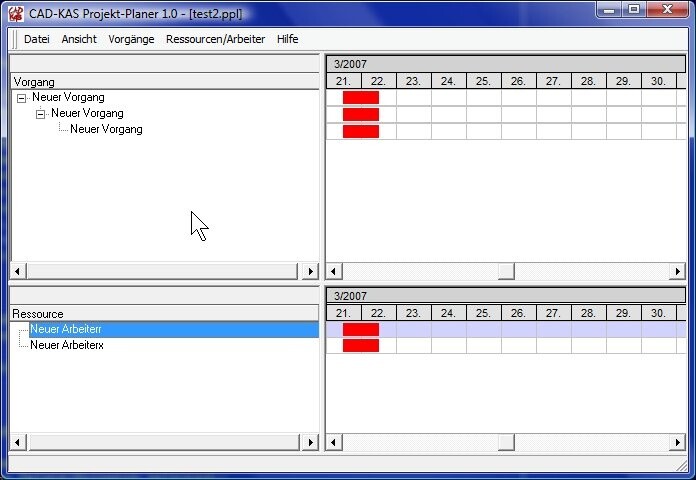Screen dimensions: 696x480
Task: Select the top-level Neuer Vorgang task
Action: click(x=68, y=97)
